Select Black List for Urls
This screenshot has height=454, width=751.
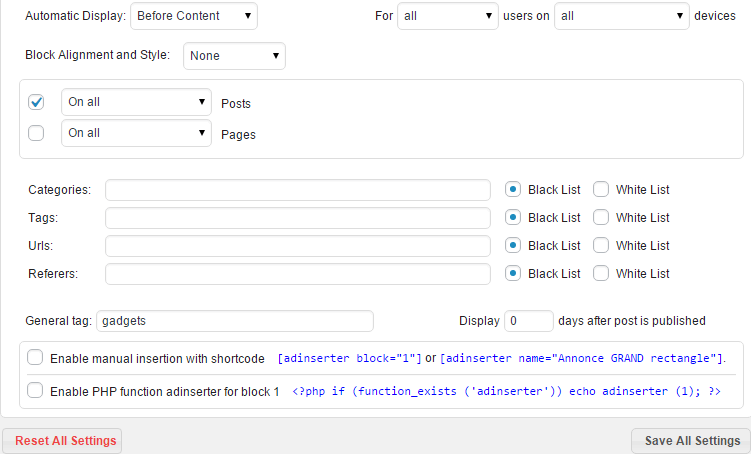(x=513, y=246)
